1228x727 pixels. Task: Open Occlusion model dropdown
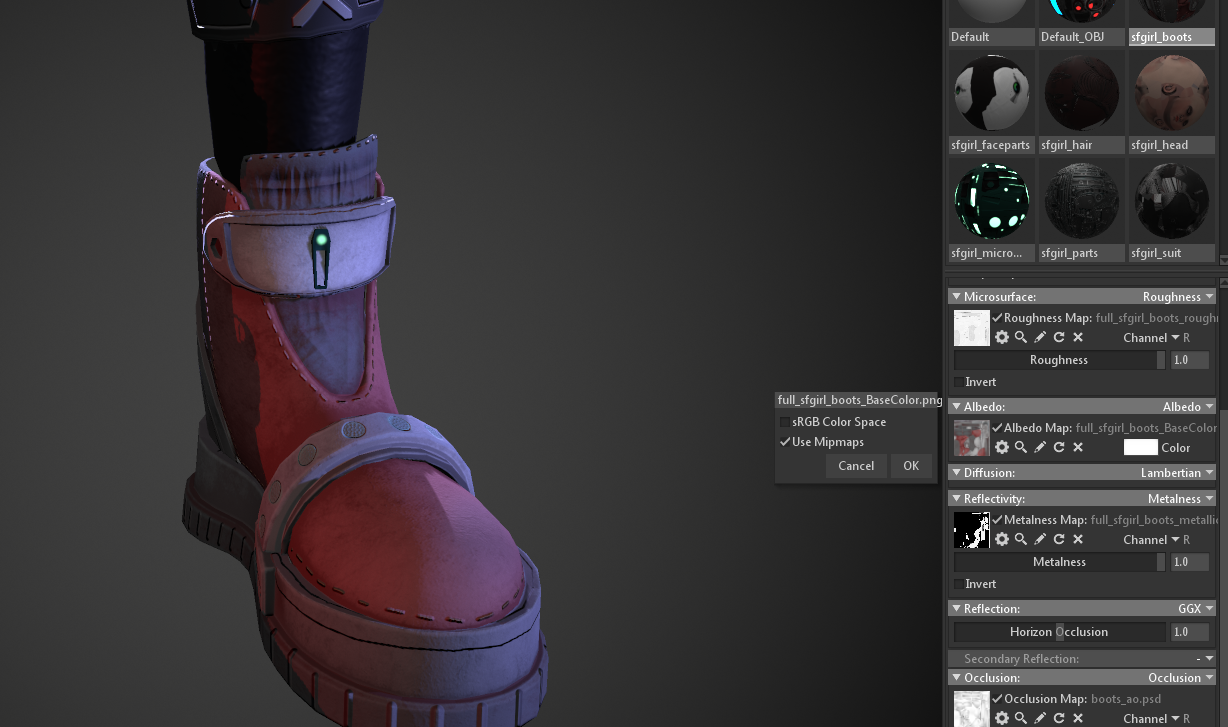(1181, 678)
